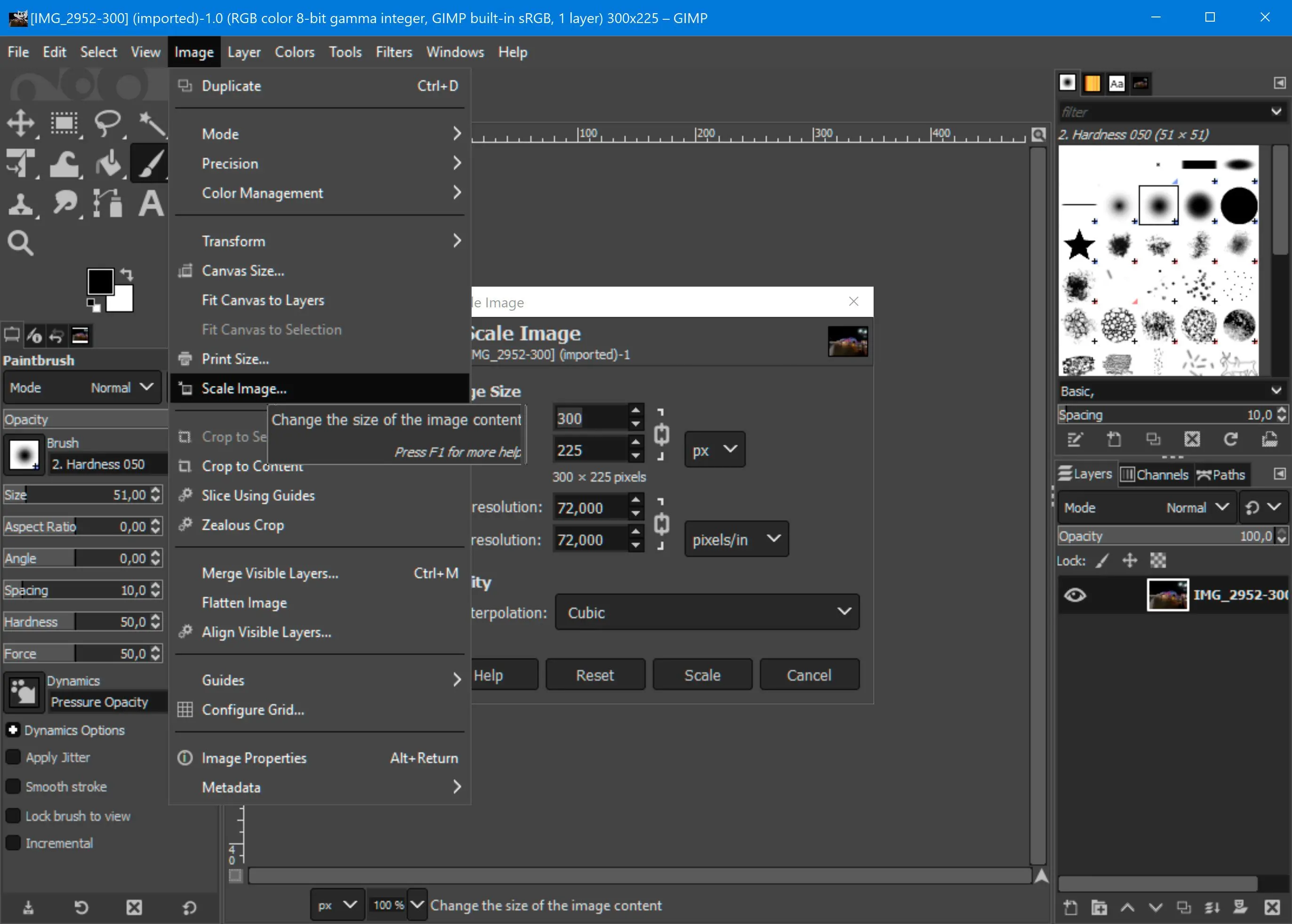Select the Paintbrush tool

coord(148,163)
